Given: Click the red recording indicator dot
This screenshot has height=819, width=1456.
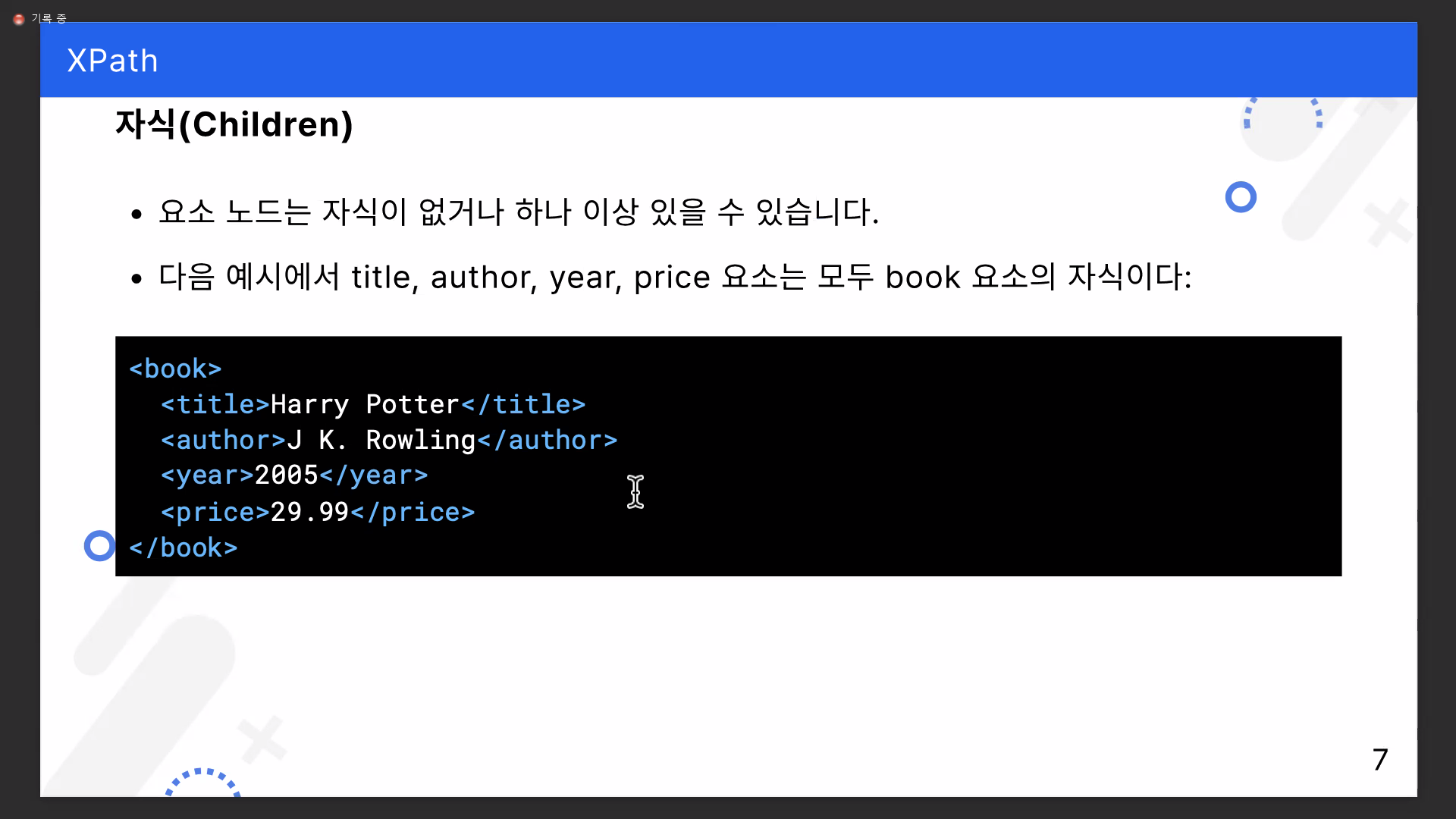Looking at the screenshot, I should pyautogui.click(x=19, y=19).
